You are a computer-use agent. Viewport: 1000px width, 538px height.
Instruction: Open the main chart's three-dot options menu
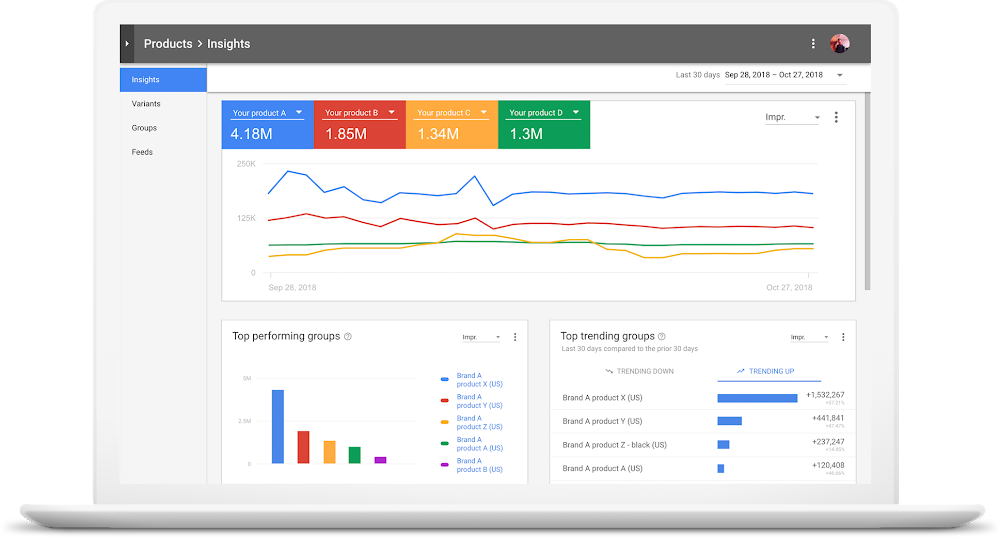836,117
